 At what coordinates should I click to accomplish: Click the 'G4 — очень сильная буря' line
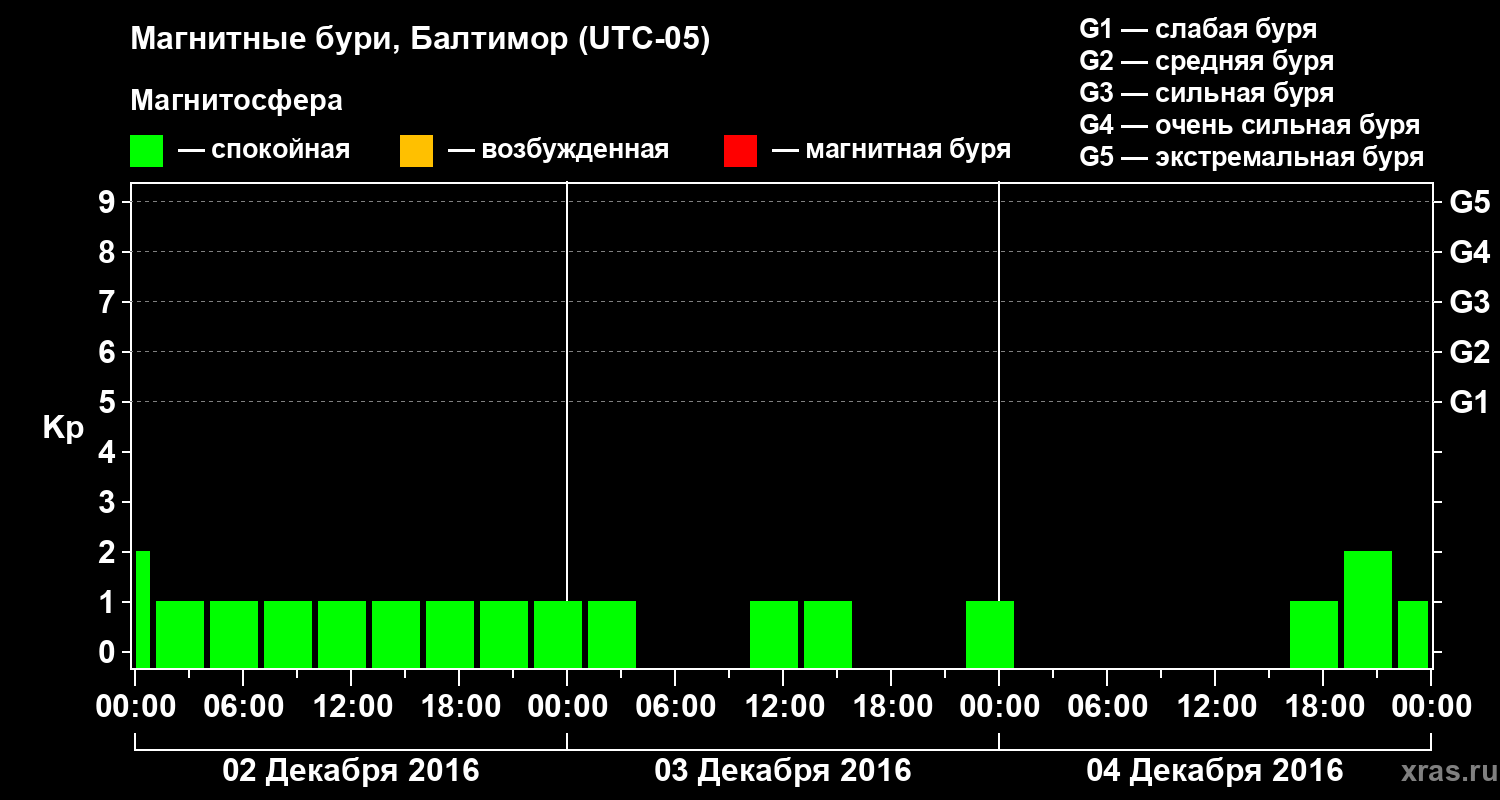1250,125
